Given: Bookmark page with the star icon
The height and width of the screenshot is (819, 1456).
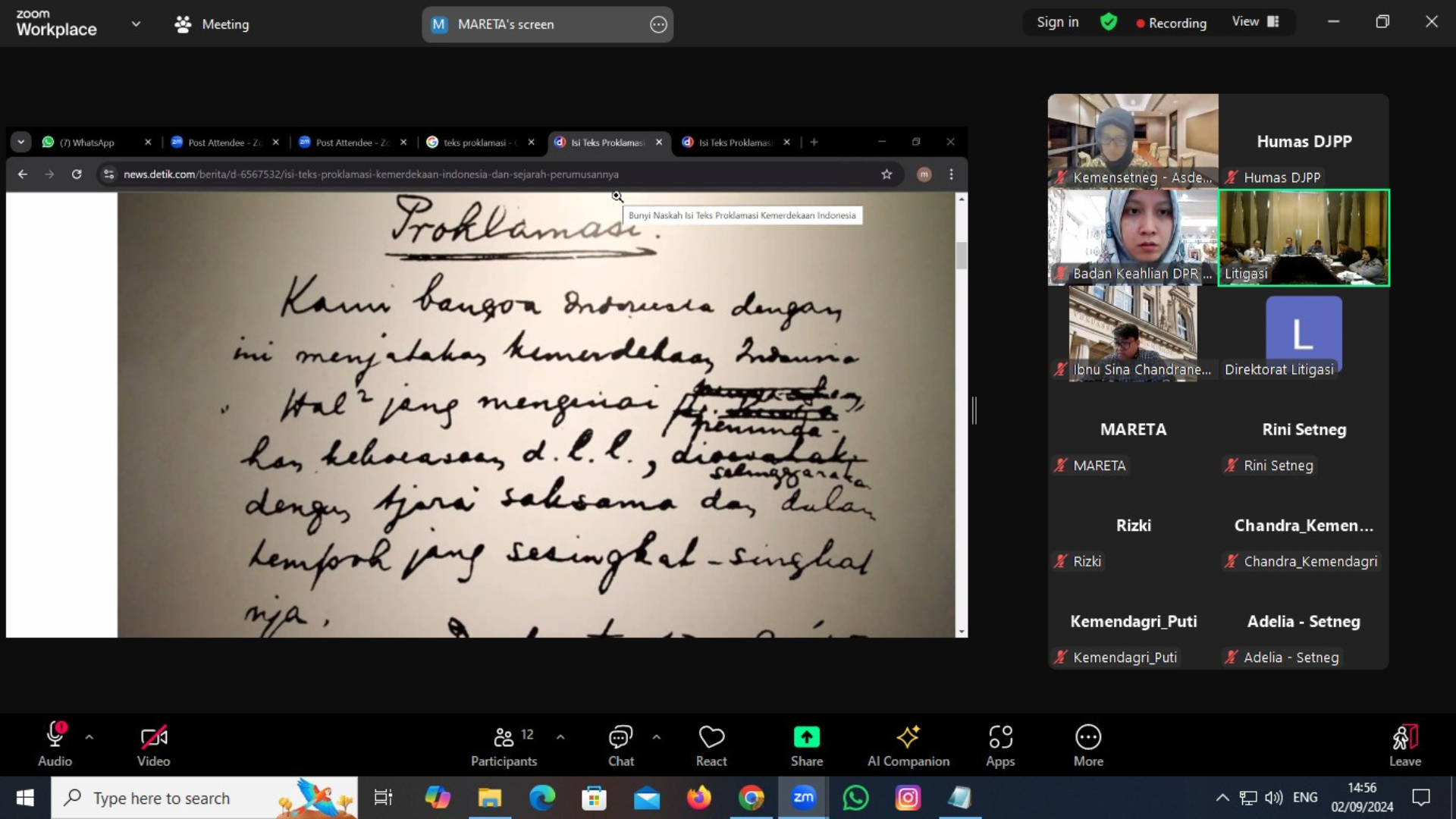Looking at the screenshot, I should pyautogui.click(x=886, y=174).
